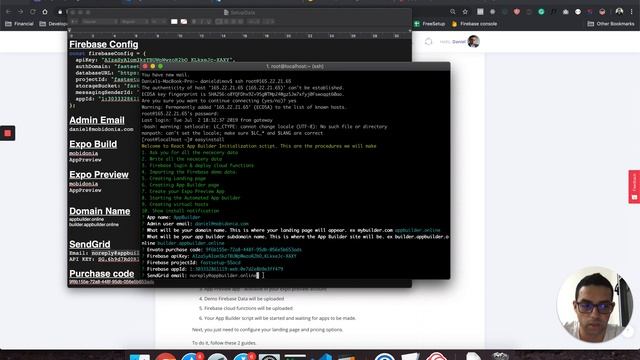Click the Daniel username link on web page
Screen dimensions: 640x360
(459, 42)
